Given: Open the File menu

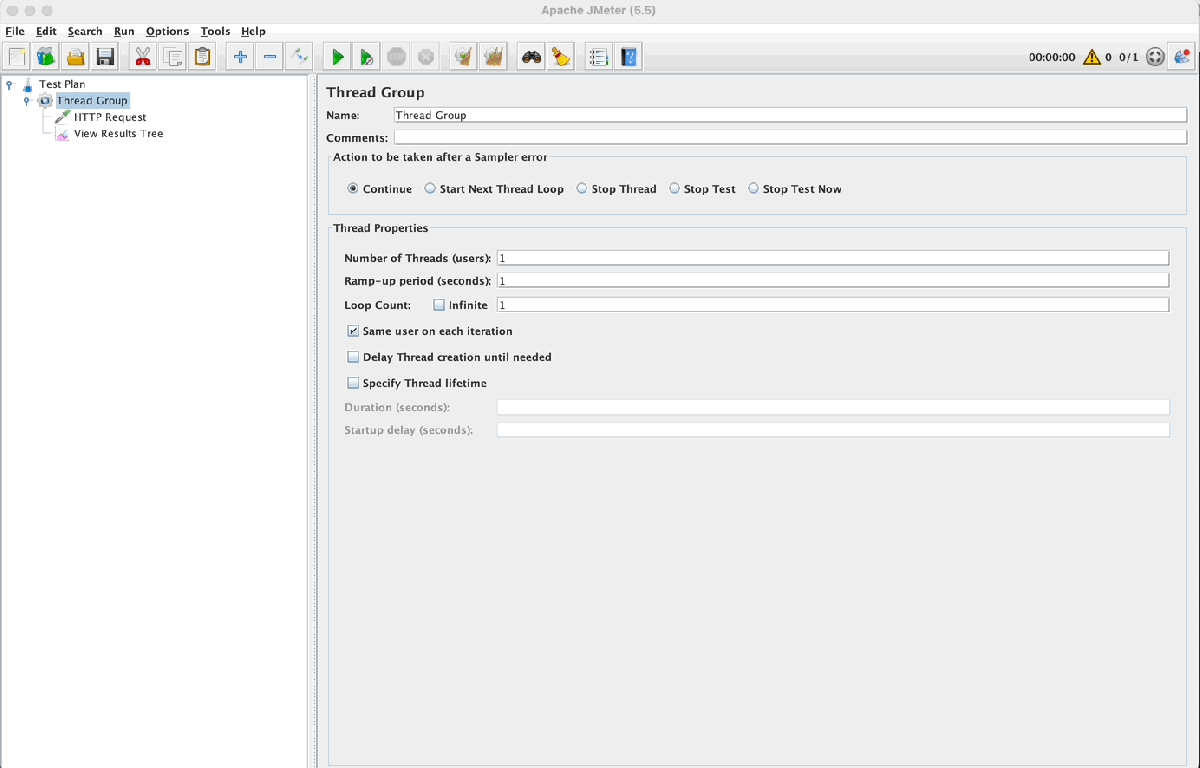Looking at the screenshot, I should (15, 31).
